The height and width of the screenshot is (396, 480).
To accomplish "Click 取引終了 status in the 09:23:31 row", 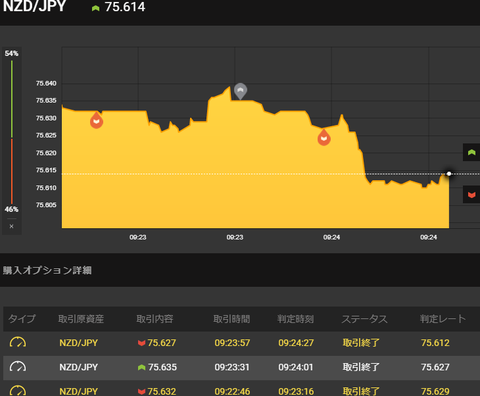I will tap(361, 367).
